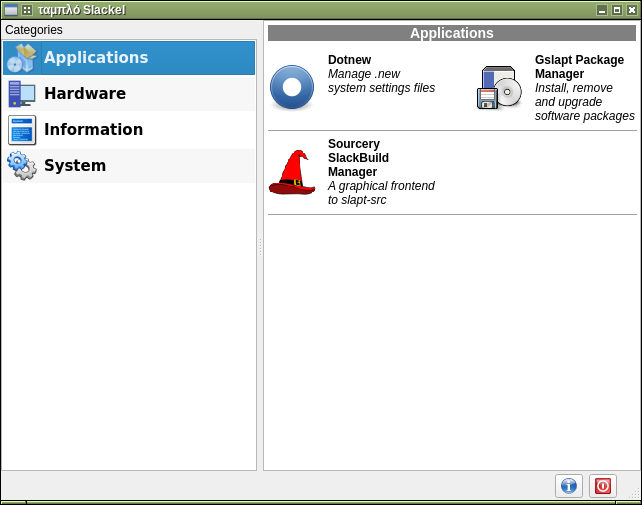Click the Hardware computer icon

21,94
